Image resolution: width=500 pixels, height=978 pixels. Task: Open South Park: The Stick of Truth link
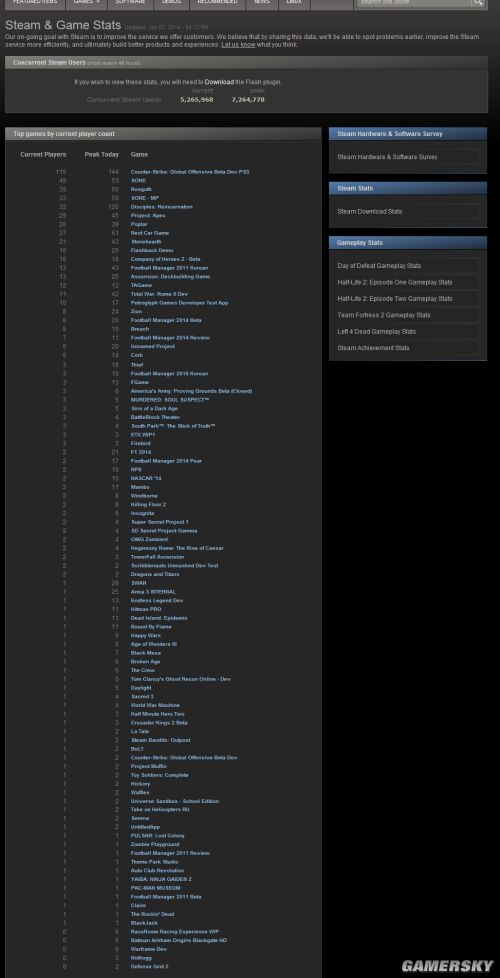tap(173, 426)
